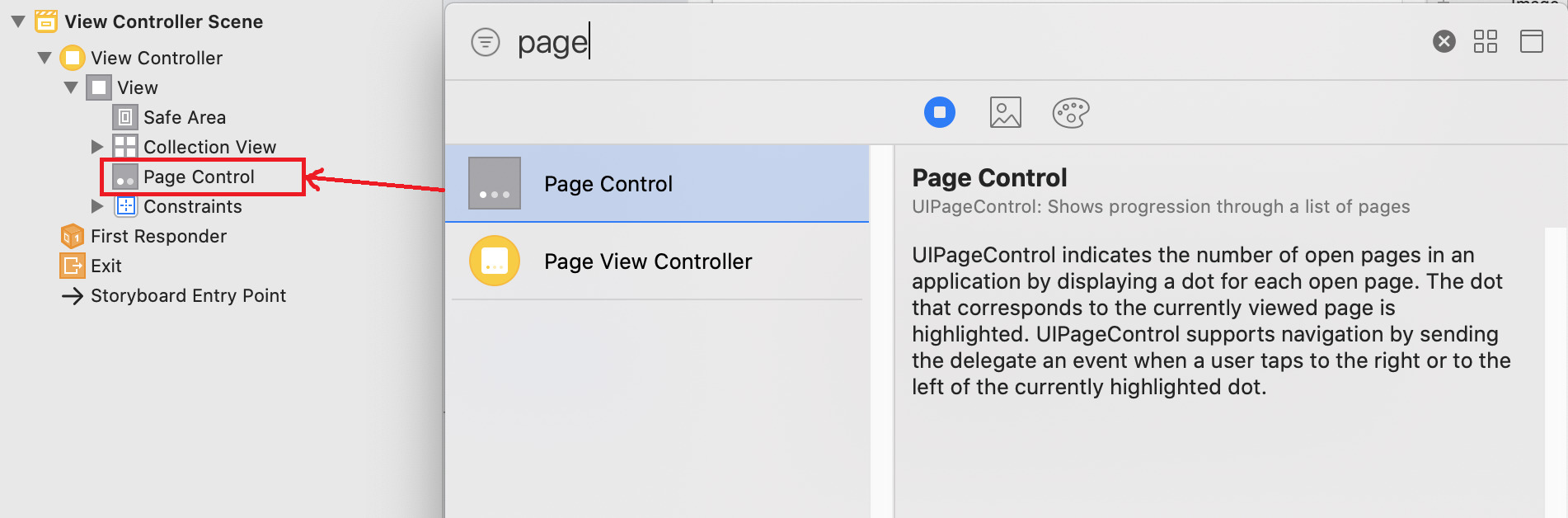The width and height of the screenshot is (1568, 518).
Task: Open the Color palette library icon
Action: 1069,112
